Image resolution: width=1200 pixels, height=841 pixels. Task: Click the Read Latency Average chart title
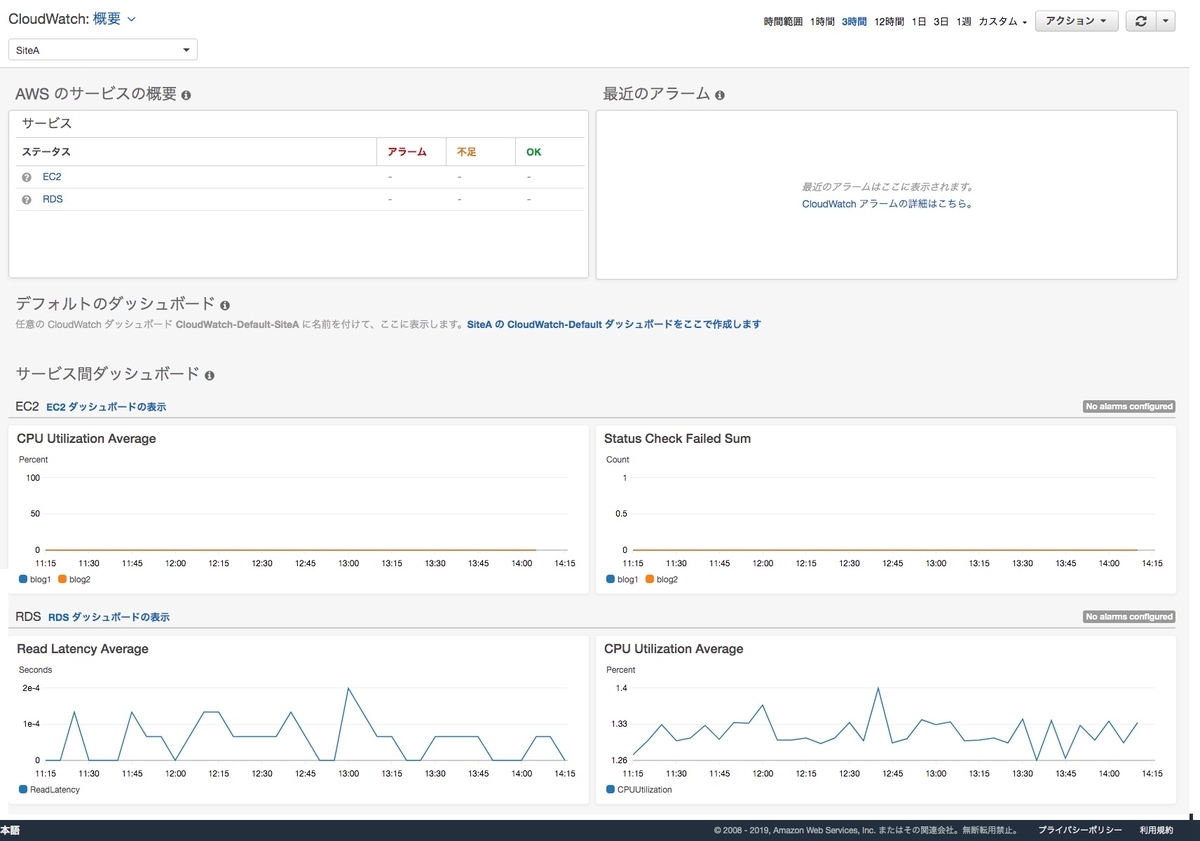point(82,649)
